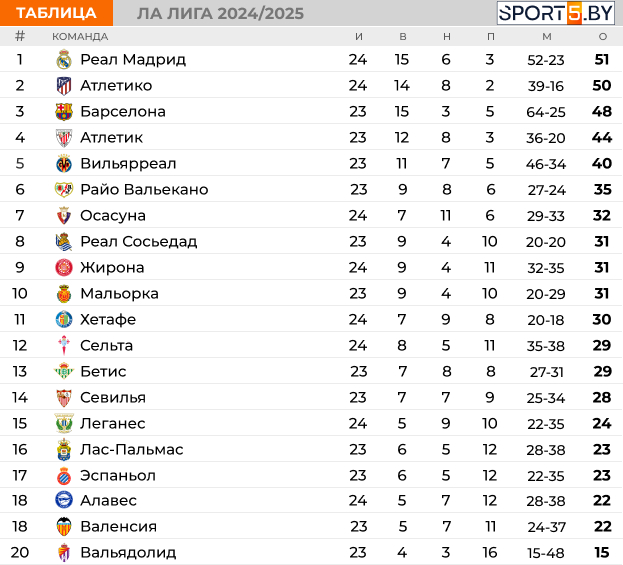
Task: Select the Atletico Madrid crest icon
Action: point(64,86)
